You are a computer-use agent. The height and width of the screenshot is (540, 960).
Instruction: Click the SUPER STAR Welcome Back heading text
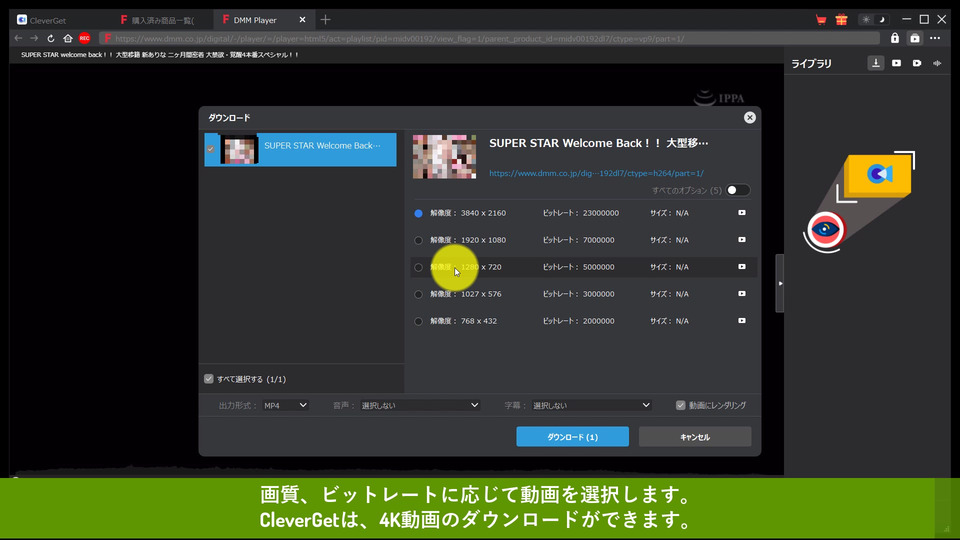coord(598,143)
